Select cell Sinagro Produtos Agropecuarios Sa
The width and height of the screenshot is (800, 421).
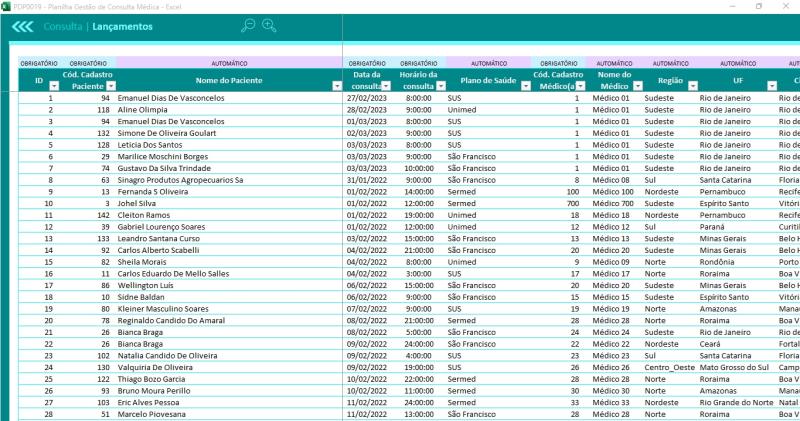tap(229, 180)
